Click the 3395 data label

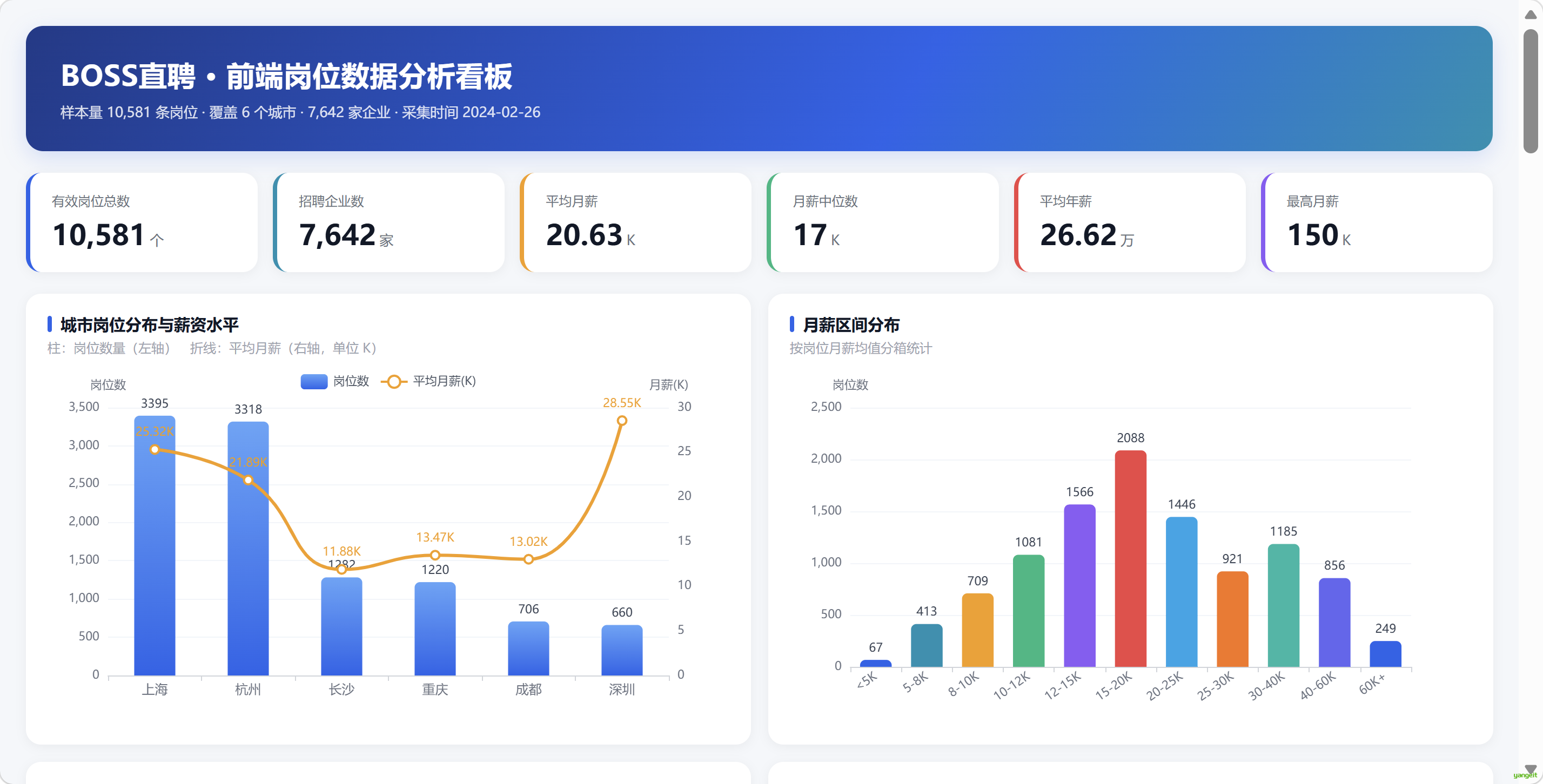tap(155, 403)
